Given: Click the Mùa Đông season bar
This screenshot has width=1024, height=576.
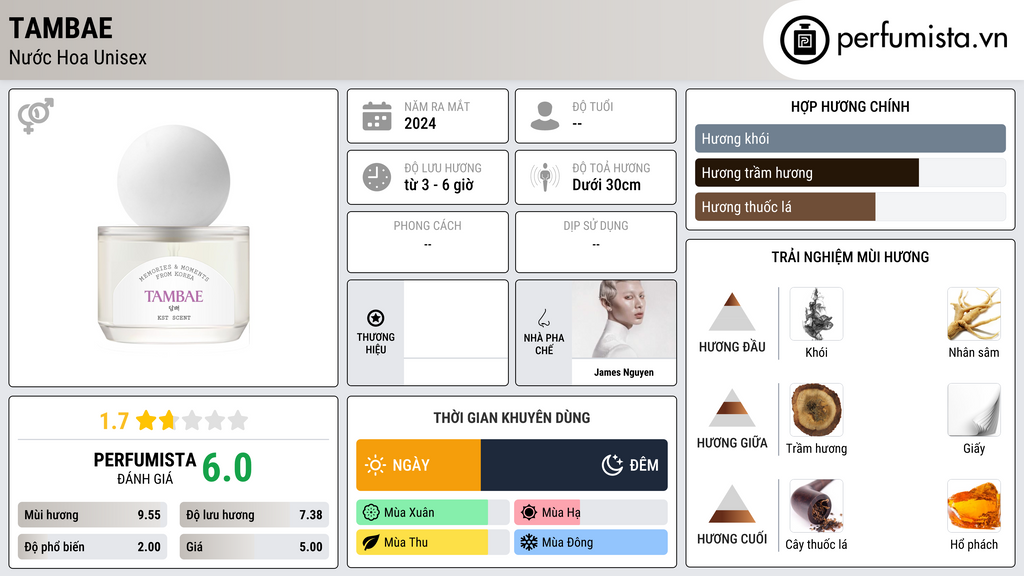Looking at the screenshot, I should pos(591,542).
